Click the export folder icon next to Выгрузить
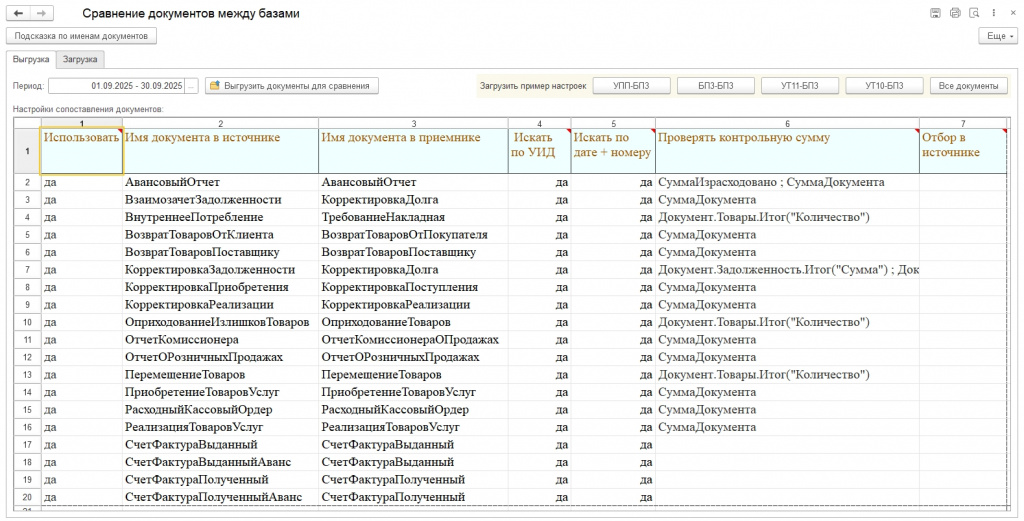Image resolution: width=1024 pixels, height=521 pixels. [214, 86]
